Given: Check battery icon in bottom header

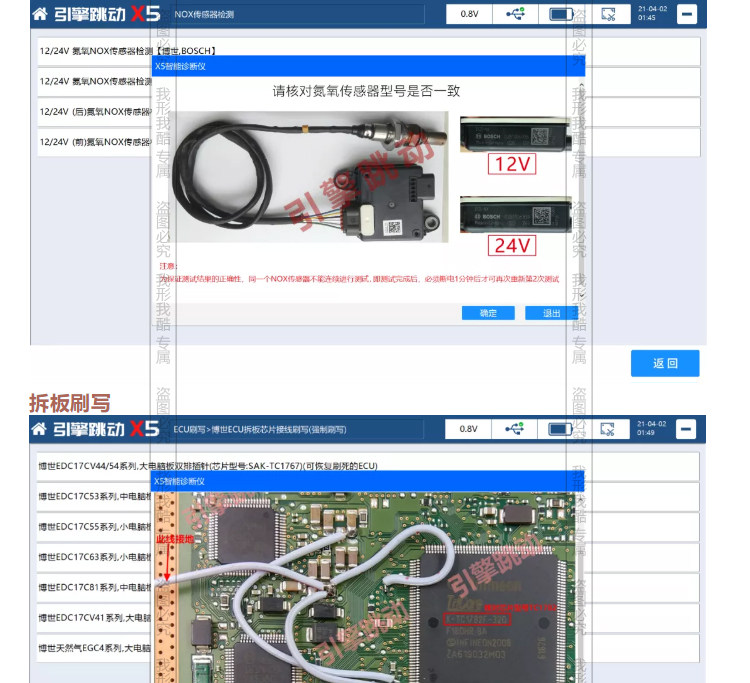Looking at the screenshot, I should [x=560, y=429].
